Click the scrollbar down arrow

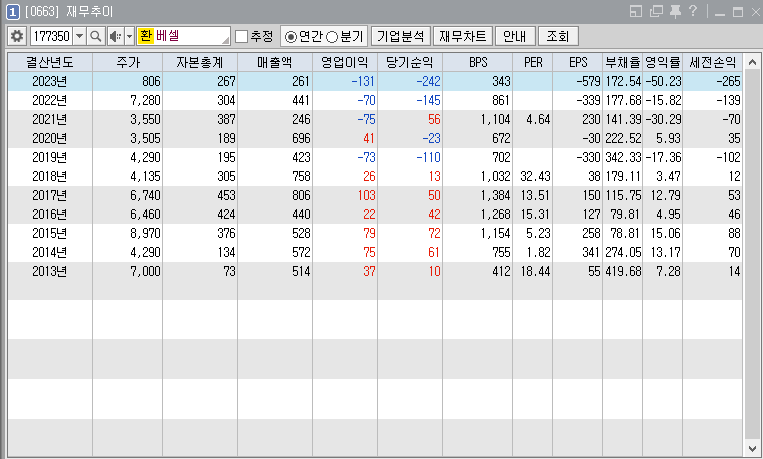click(752, 448)
